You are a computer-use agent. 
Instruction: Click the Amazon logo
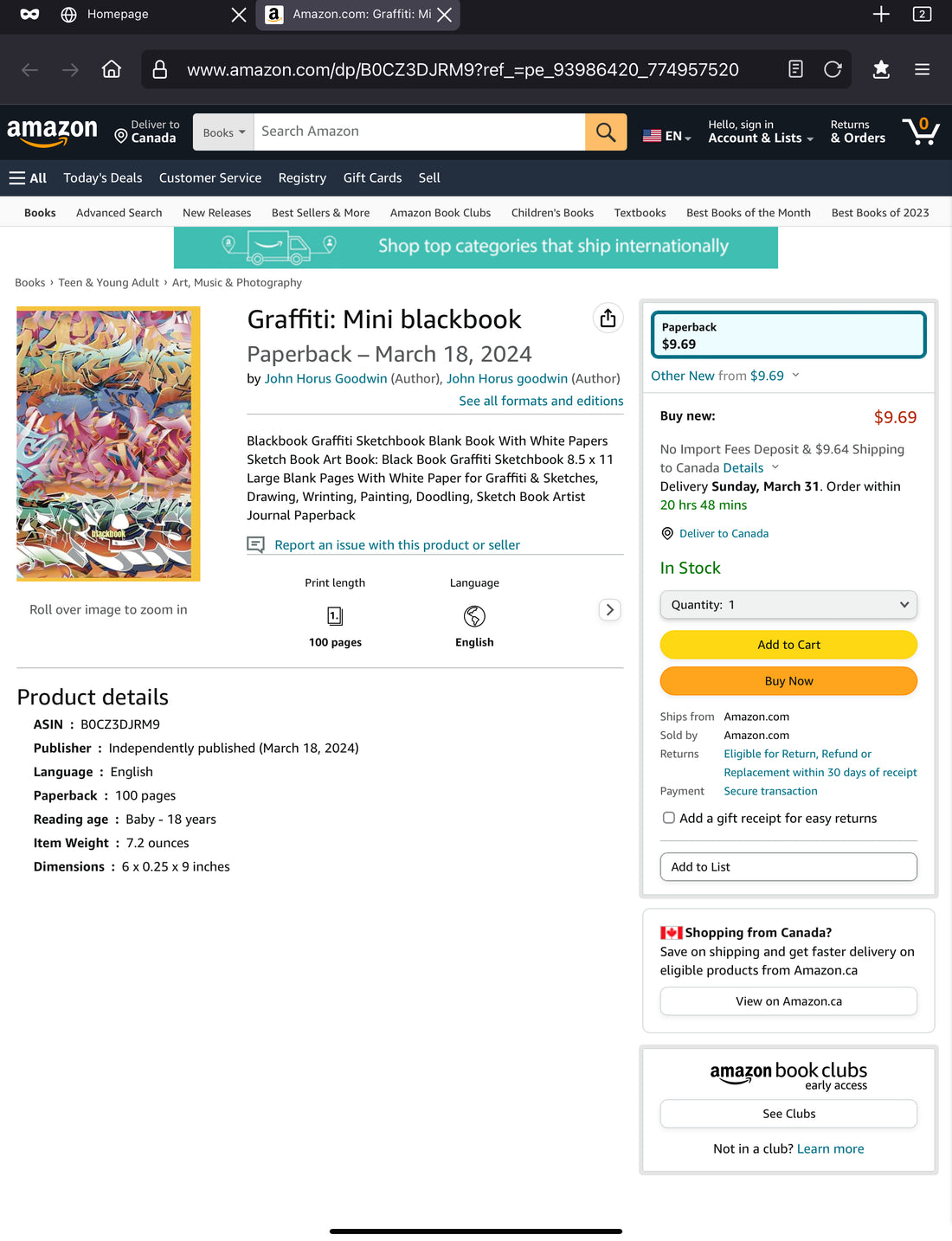(52, 130)
